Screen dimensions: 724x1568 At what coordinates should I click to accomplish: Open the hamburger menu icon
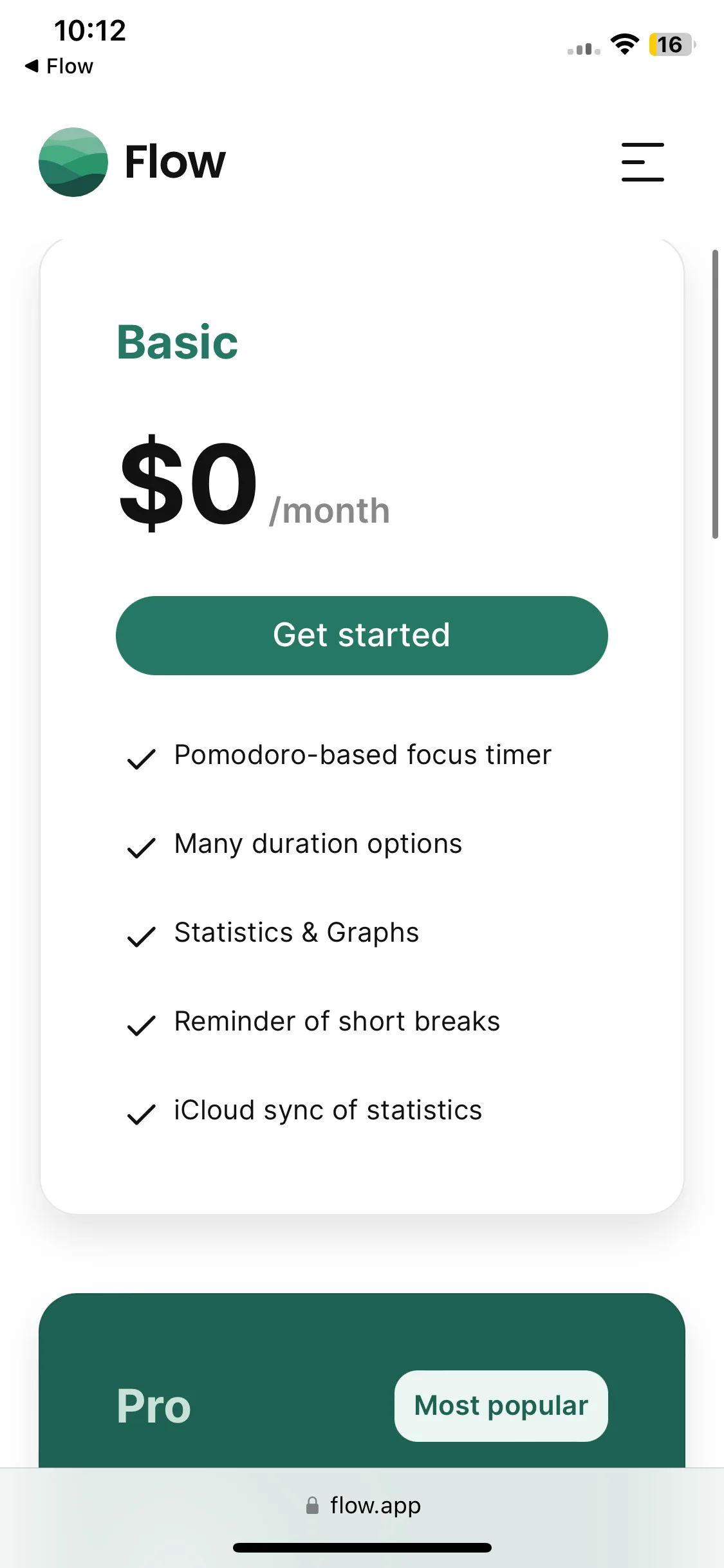point(642,162)
